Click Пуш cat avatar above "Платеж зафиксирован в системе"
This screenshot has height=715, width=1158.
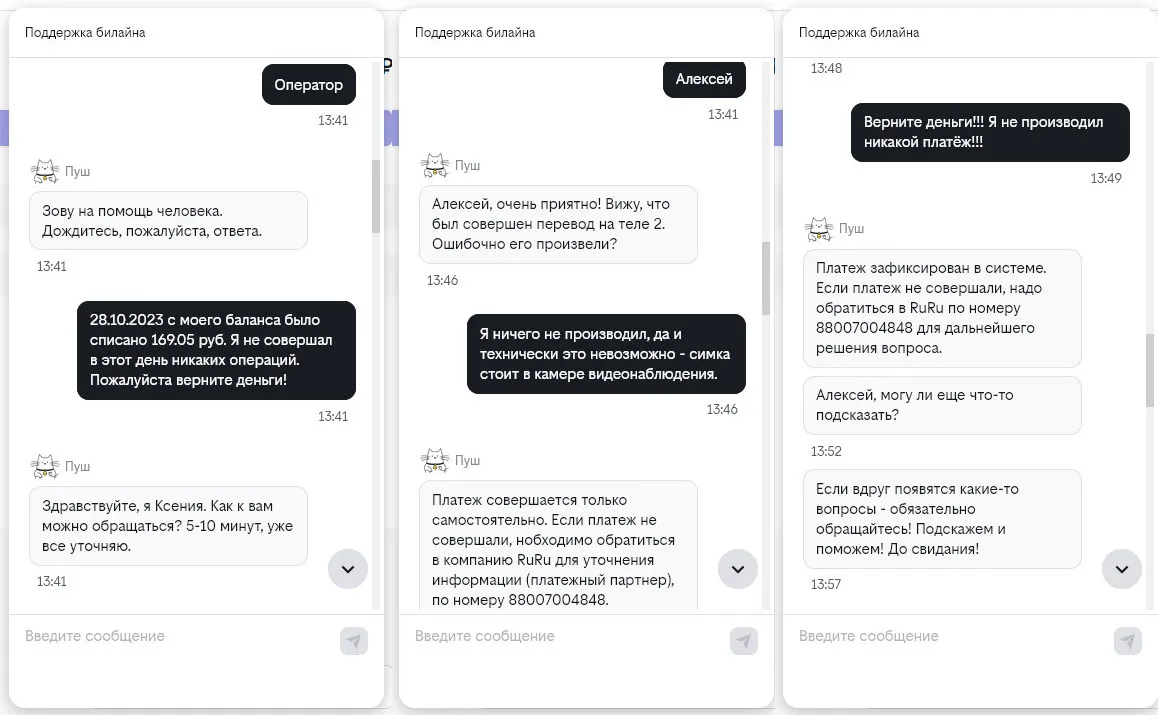click(818, 229)
